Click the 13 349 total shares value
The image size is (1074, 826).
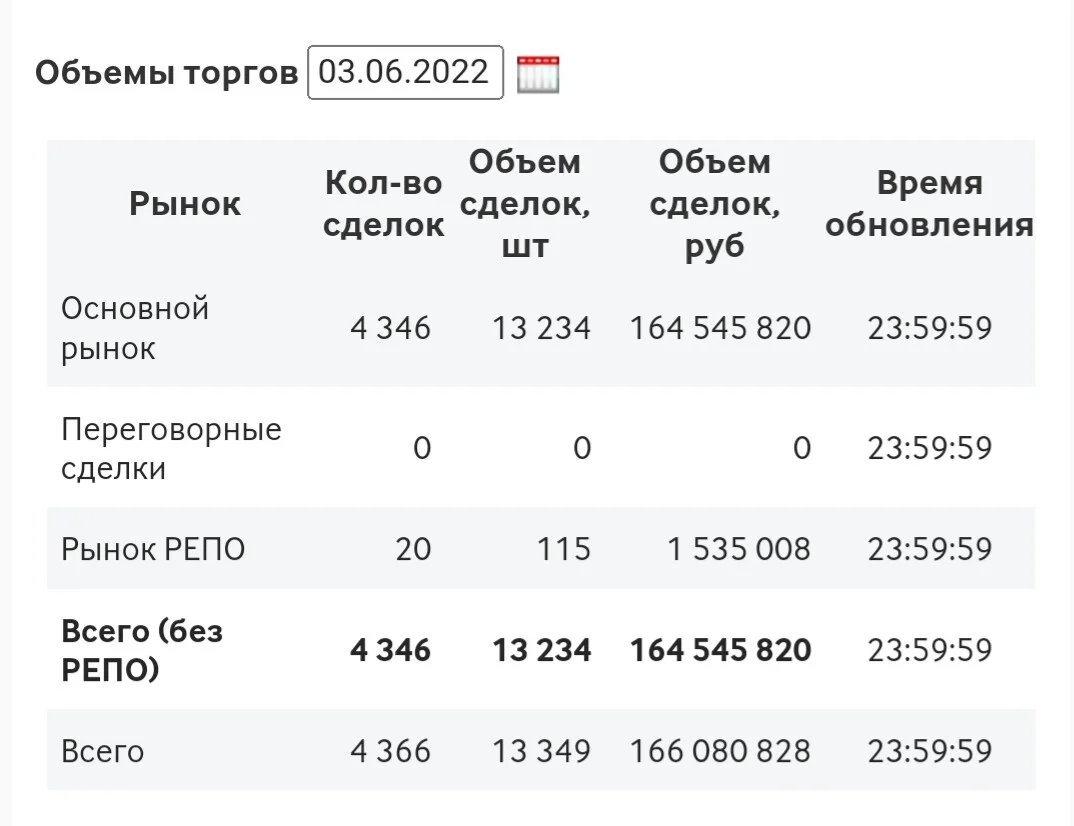[542, 751]
